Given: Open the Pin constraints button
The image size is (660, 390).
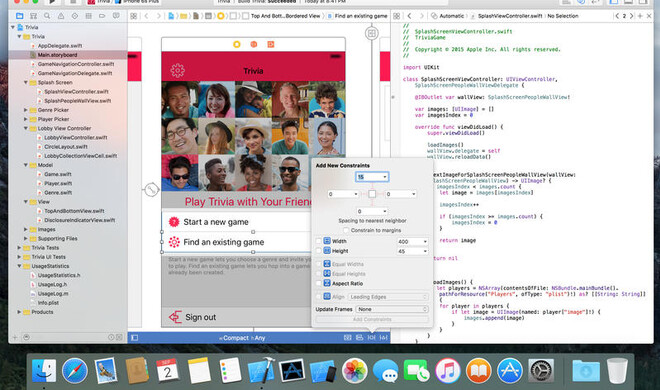Looking at the screenshot, I should (371, 337).
